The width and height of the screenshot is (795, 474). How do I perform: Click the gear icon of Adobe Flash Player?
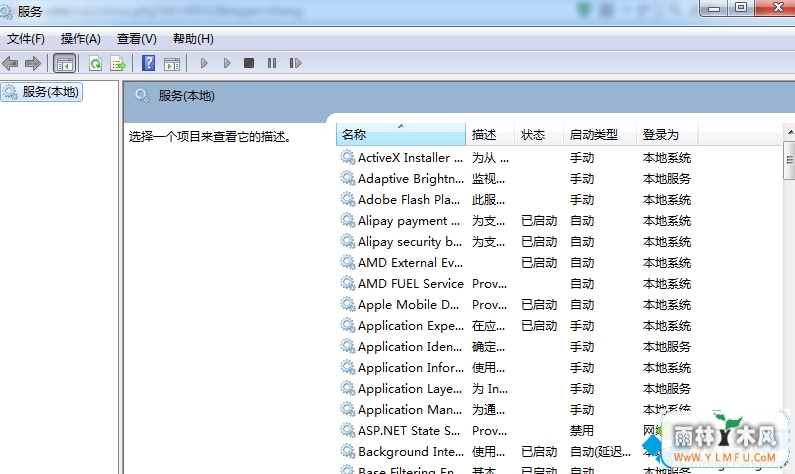(x=347, y=199)
